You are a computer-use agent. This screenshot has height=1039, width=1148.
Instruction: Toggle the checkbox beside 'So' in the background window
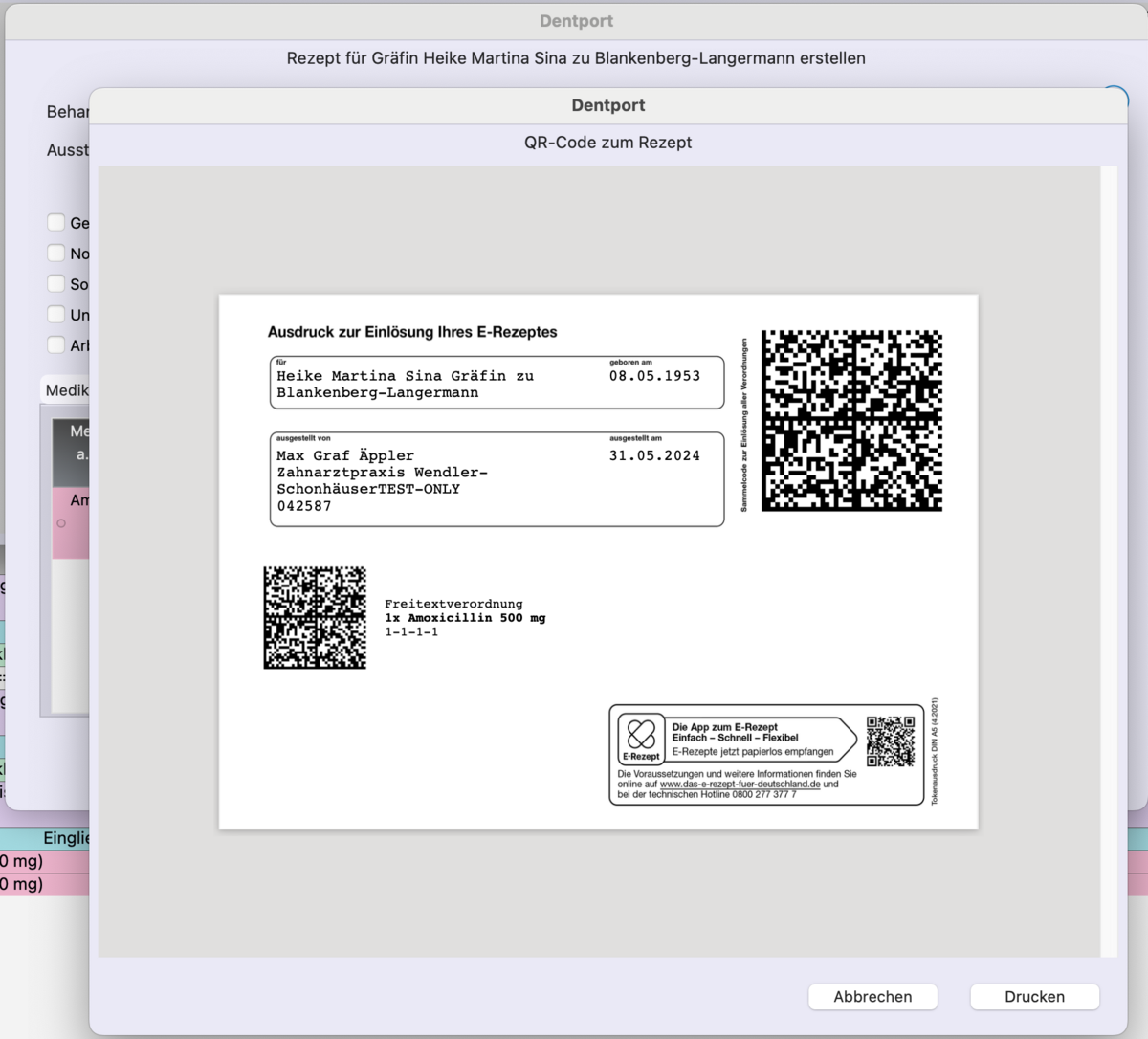pyautogui.click(x=56, y=283)
